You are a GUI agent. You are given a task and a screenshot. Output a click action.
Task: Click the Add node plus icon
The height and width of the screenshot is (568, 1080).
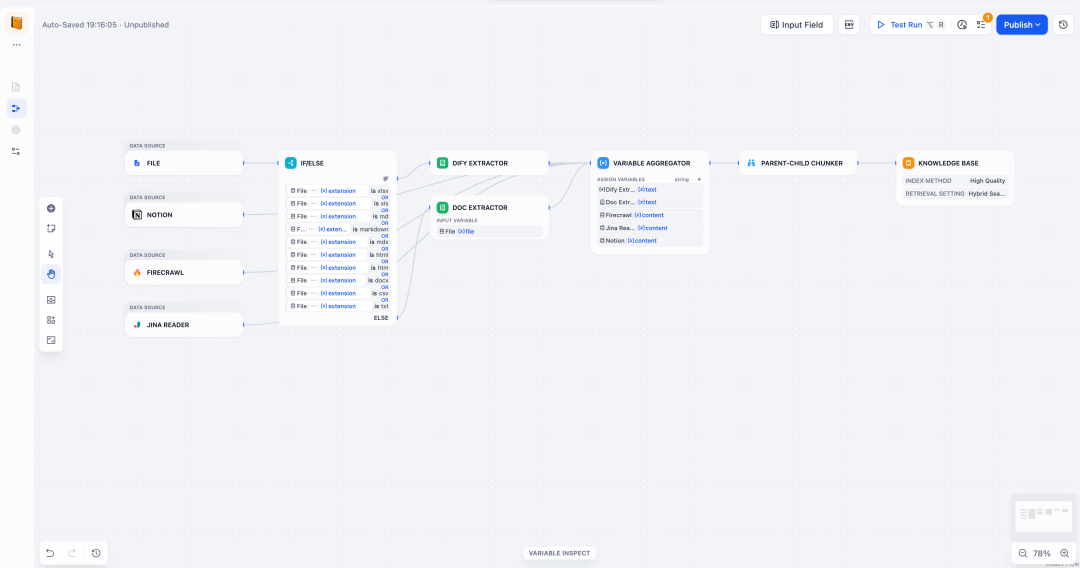click(51, 209)
